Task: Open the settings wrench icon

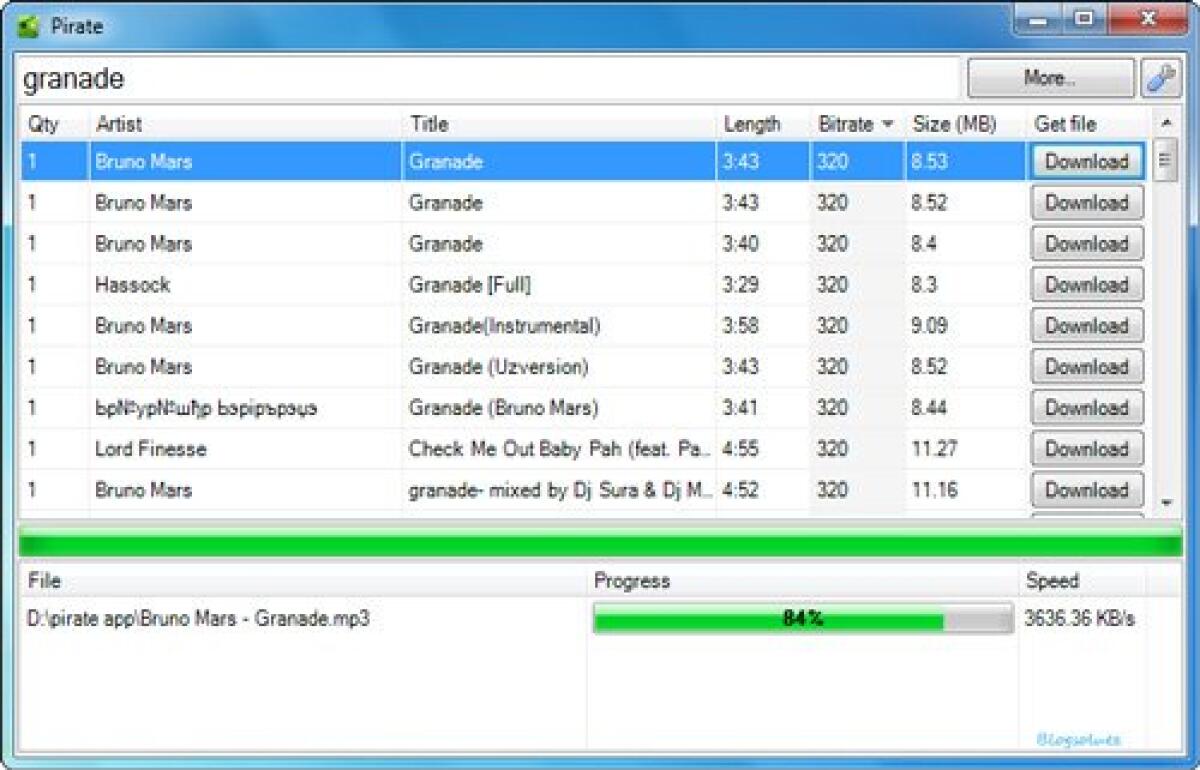Action: pyautogui.click(x=1159, y=77)
